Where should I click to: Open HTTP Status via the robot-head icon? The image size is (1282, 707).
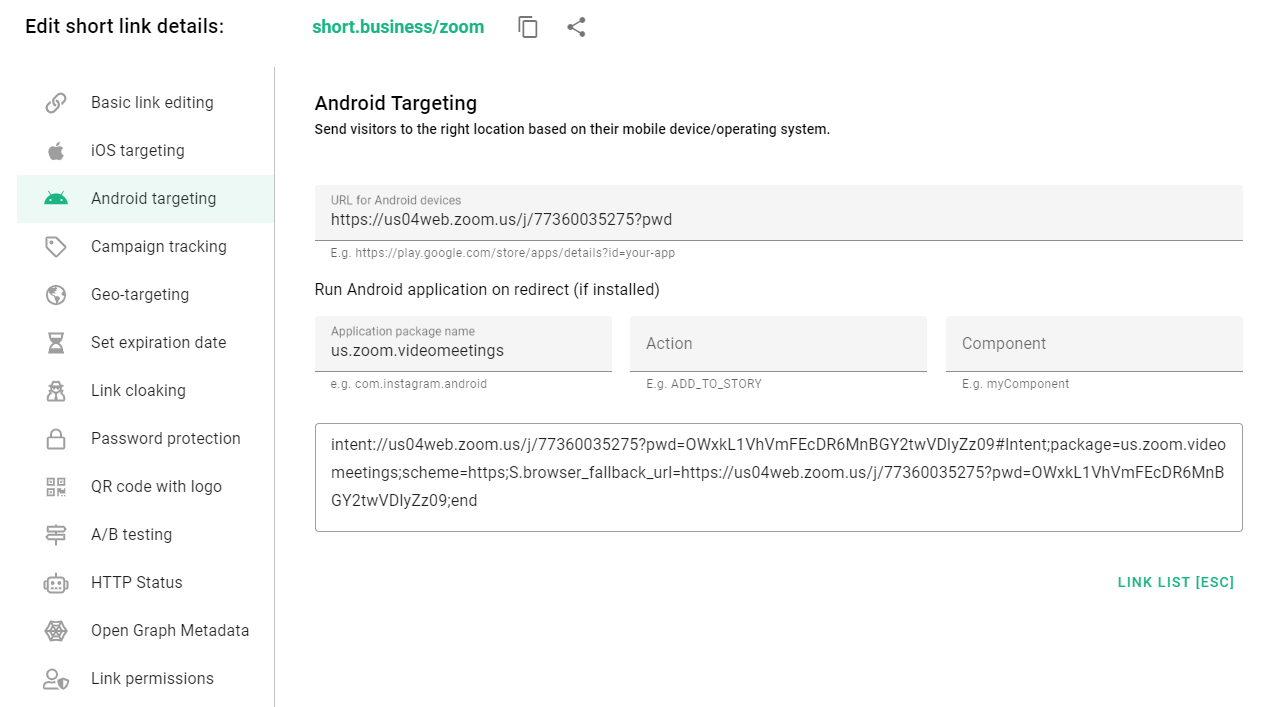point(55,582)
